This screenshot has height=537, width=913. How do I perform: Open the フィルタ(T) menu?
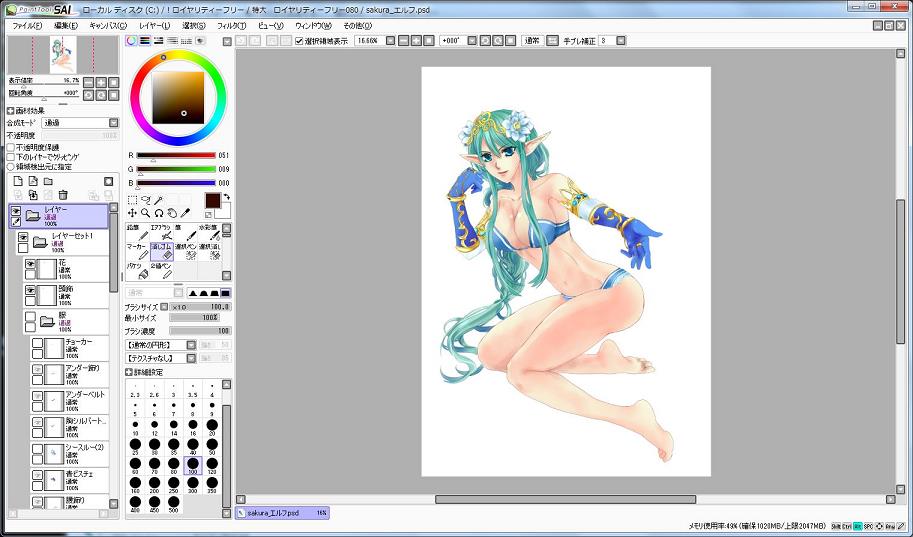(x=231, y=25)
